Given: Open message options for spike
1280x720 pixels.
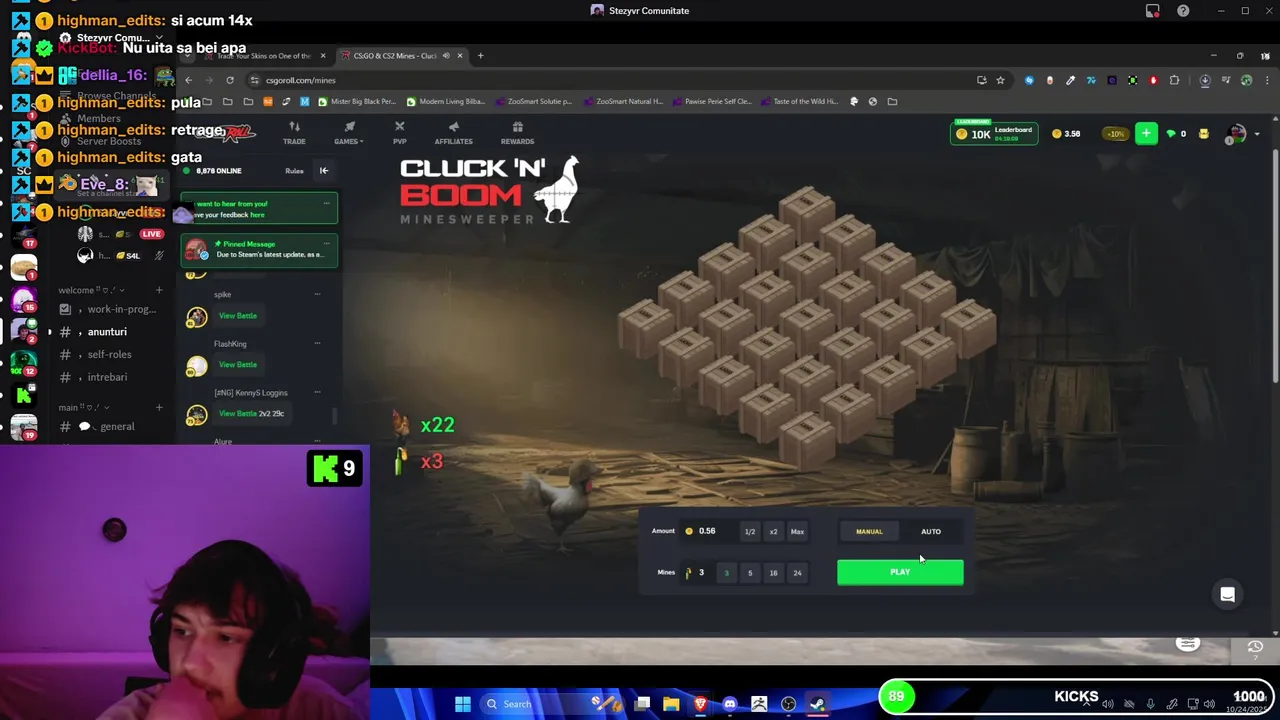Looking at the screenshot, I should 317,294.
